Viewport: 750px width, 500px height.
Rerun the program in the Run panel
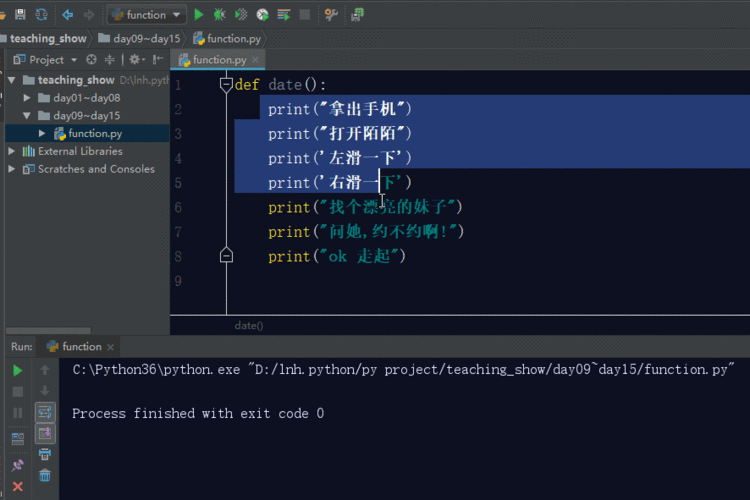(x=17, y=370)
